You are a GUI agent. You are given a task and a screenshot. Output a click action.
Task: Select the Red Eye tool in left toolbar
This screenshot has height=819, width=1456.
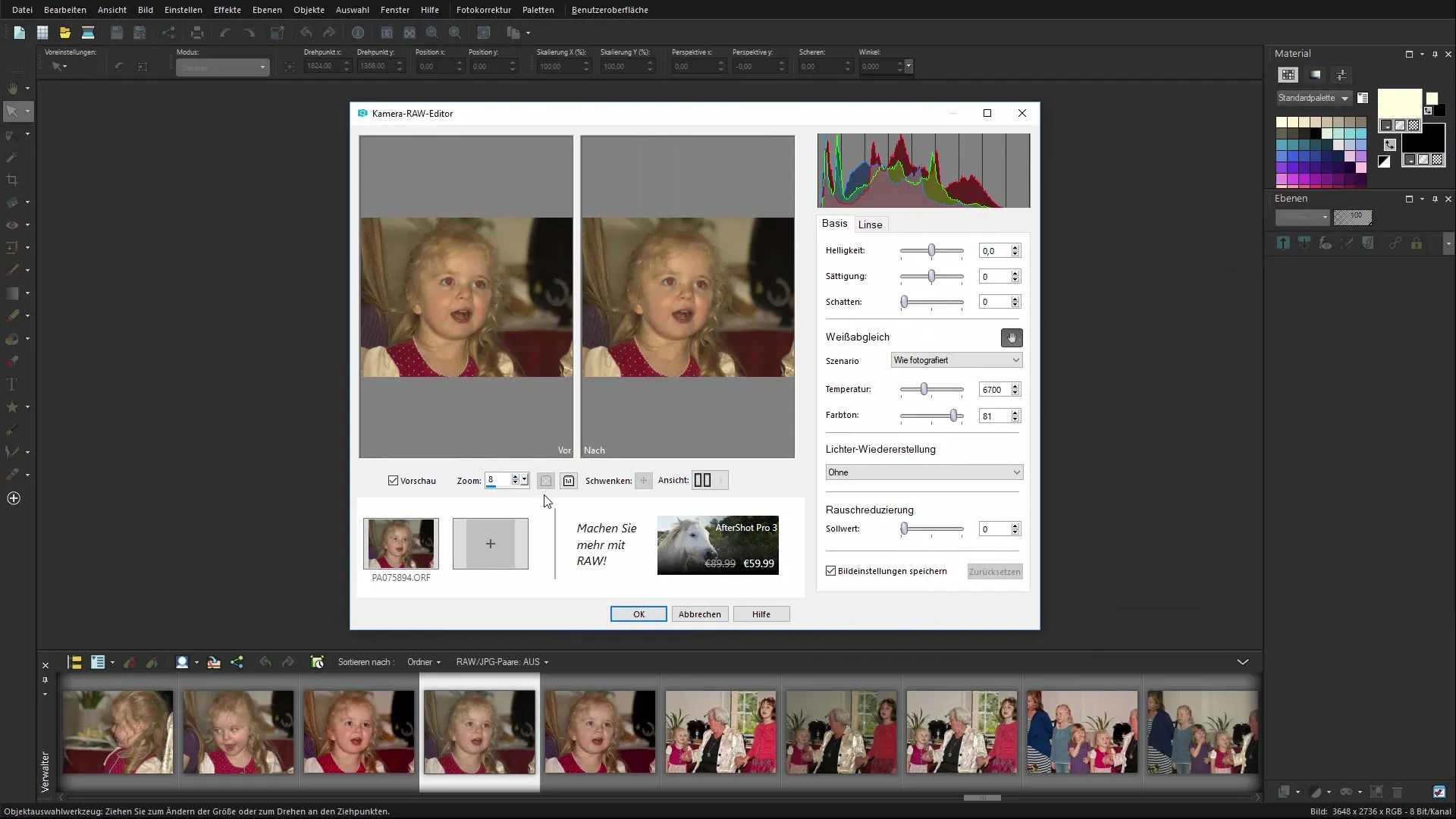coord(12,225)
